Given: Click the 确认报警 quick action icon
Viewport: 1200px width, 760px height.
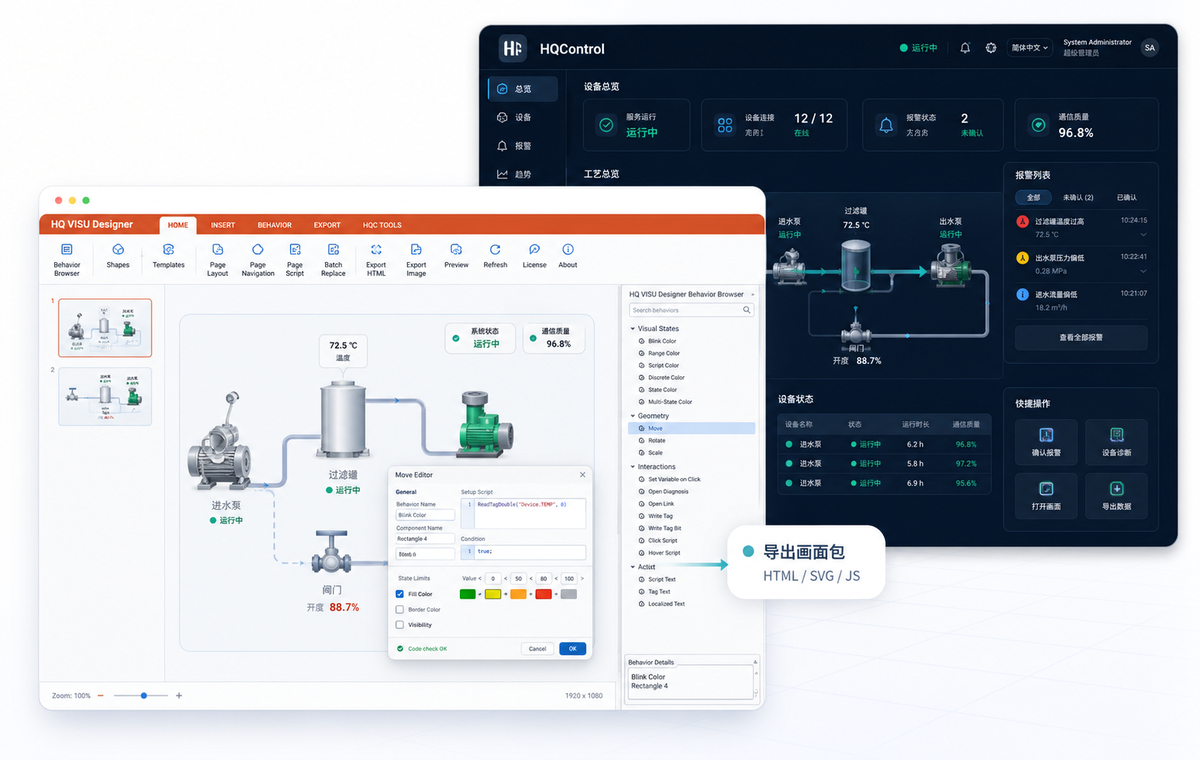Looking at the screenshot, I should [1046, 435].
